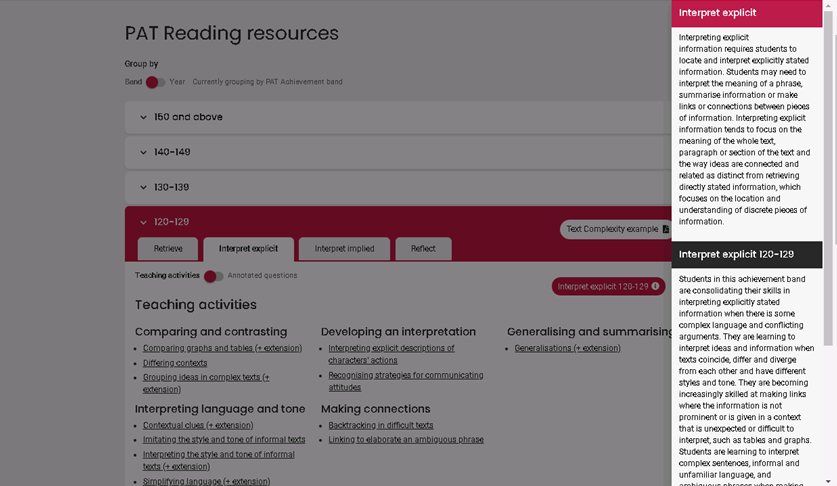Screen dimensions: 837x486
Task: Open Imitating the style and tone link
Action: point(224,440)
